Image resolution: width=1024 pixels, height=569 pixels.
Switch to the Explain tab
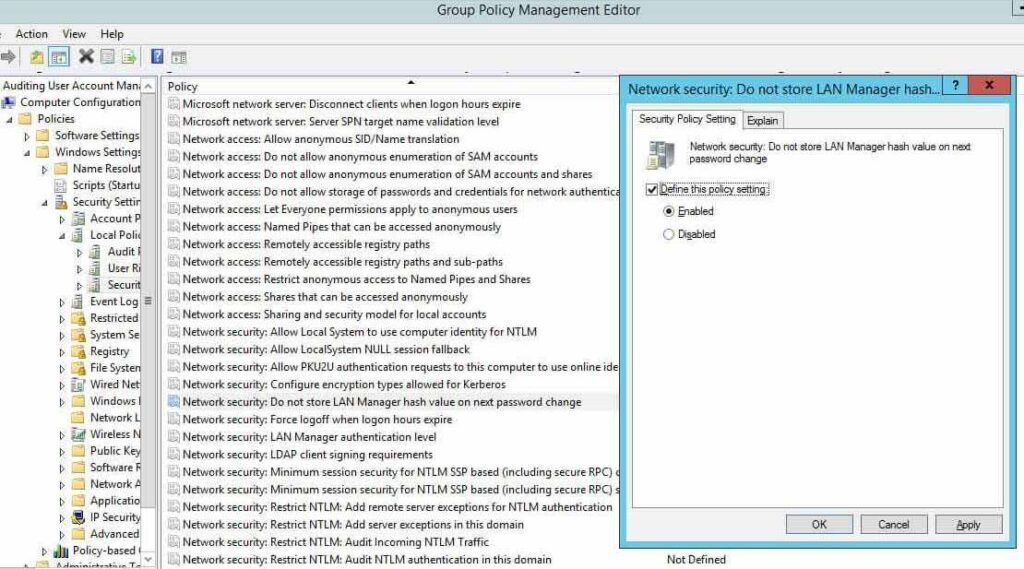(x=762, y=121)
